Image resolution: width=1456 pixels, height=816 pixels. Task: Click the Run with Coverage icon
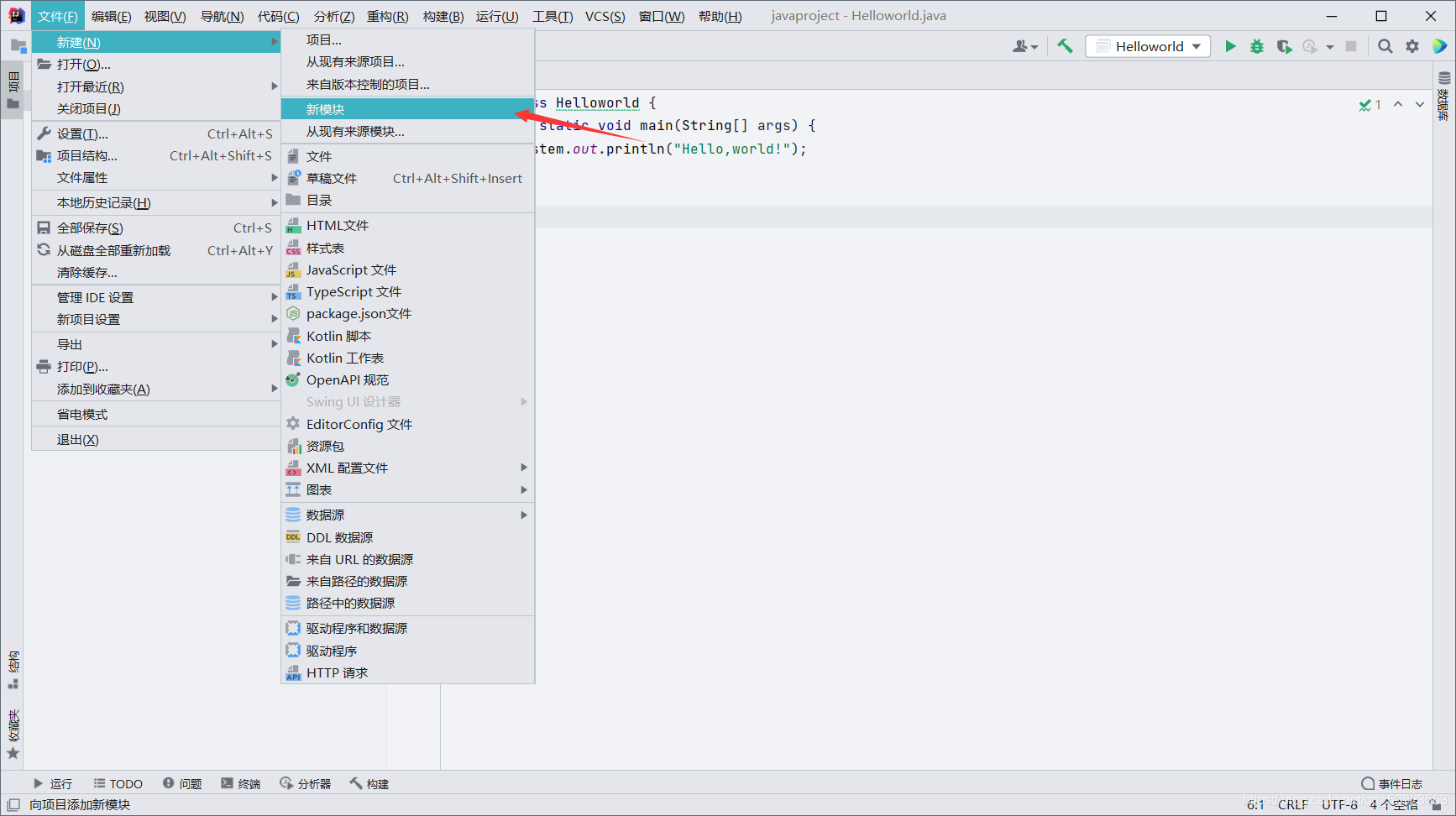pos(1284,46)
